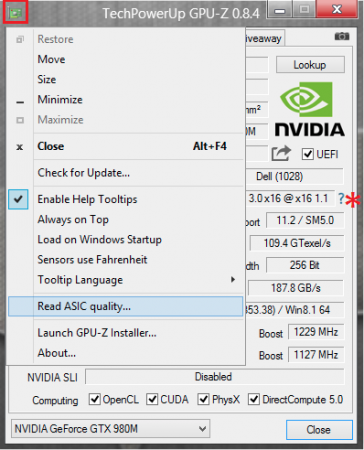Toggle the DirectCompute 5.0 checkbox
The image size is (364, 450).
254,399
